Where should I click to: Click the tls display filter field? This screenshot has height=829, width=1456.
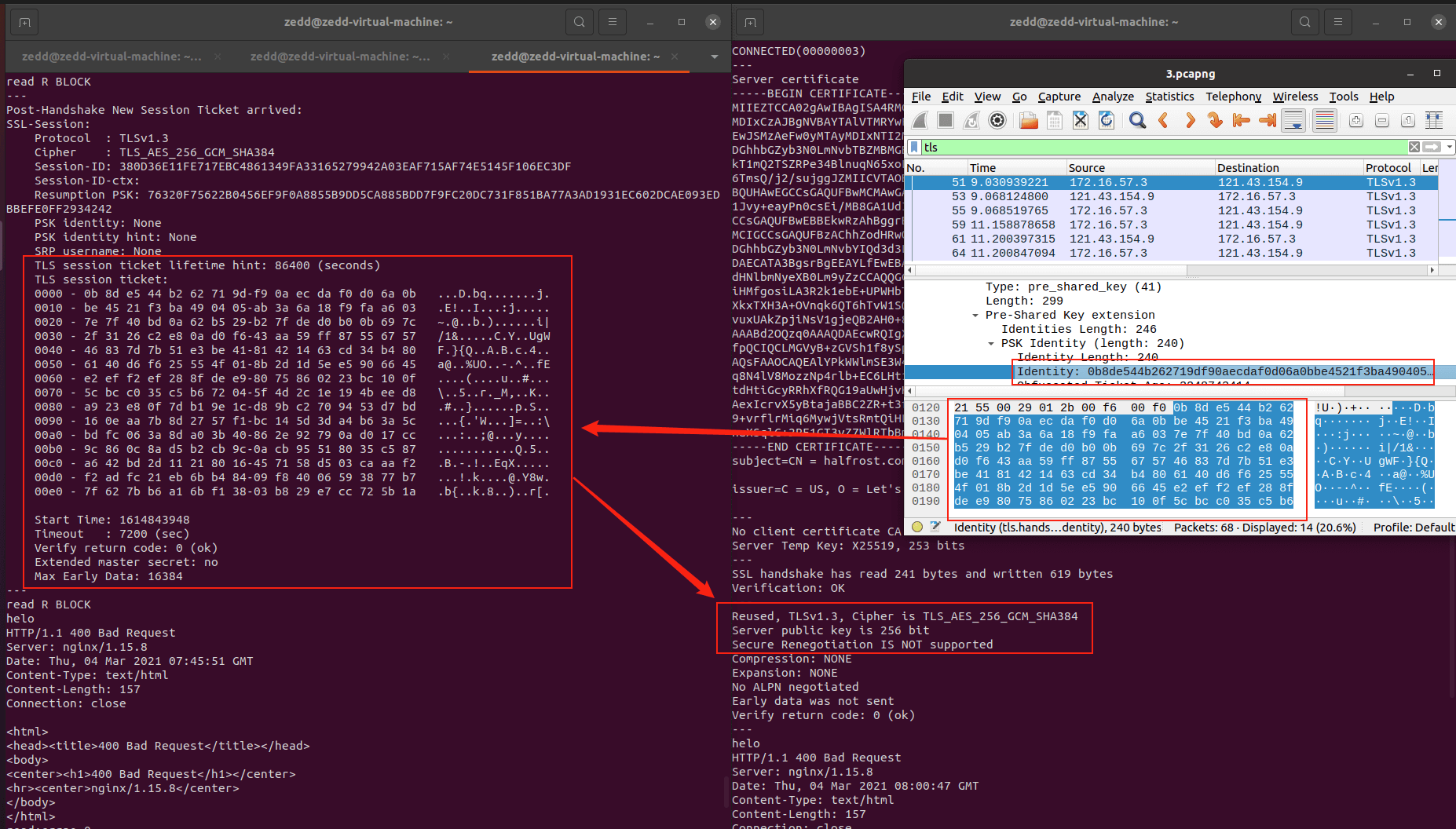1164,147
